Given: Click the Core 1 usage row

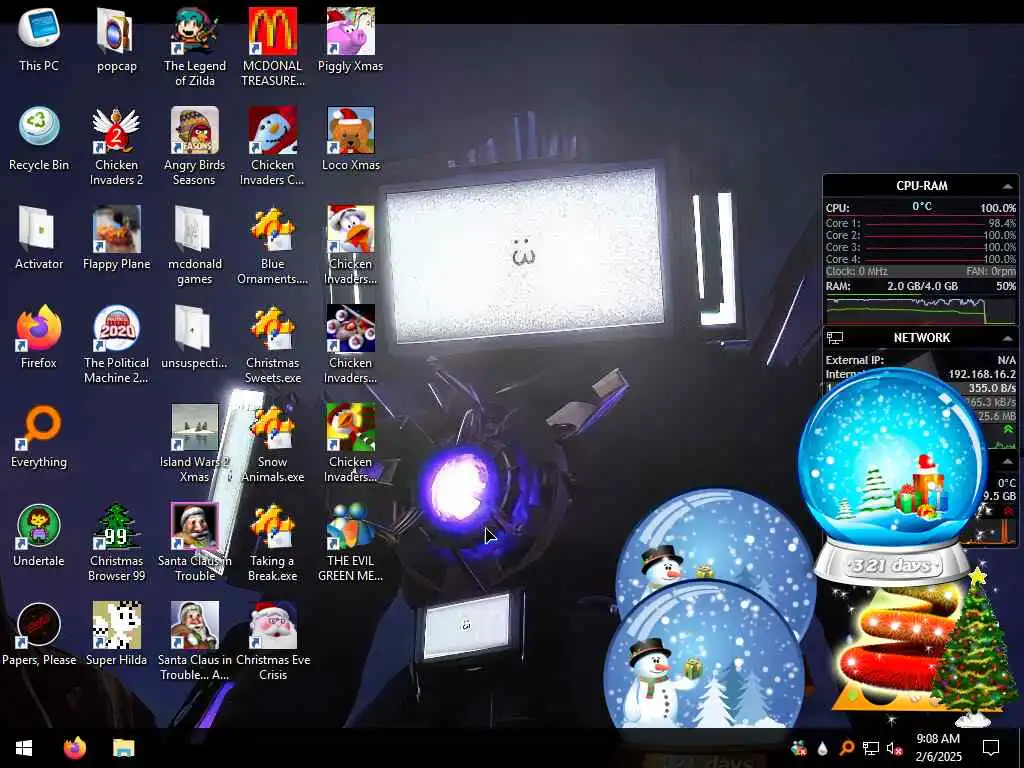Looking at the screenshot, I should click(921, 223).
